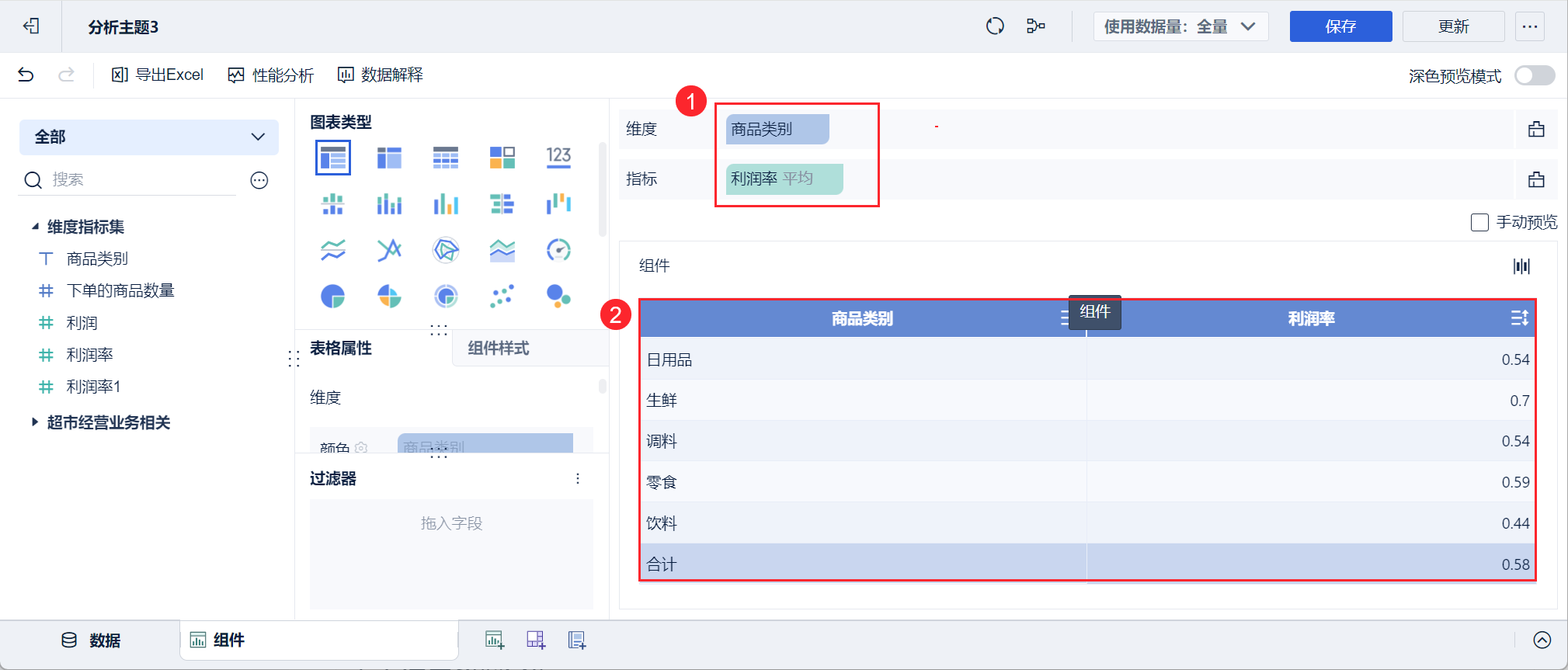Click the redo arrow icon
This screenshot has height=670, width=1568.
pyautogui.click(x=67, y=75)
